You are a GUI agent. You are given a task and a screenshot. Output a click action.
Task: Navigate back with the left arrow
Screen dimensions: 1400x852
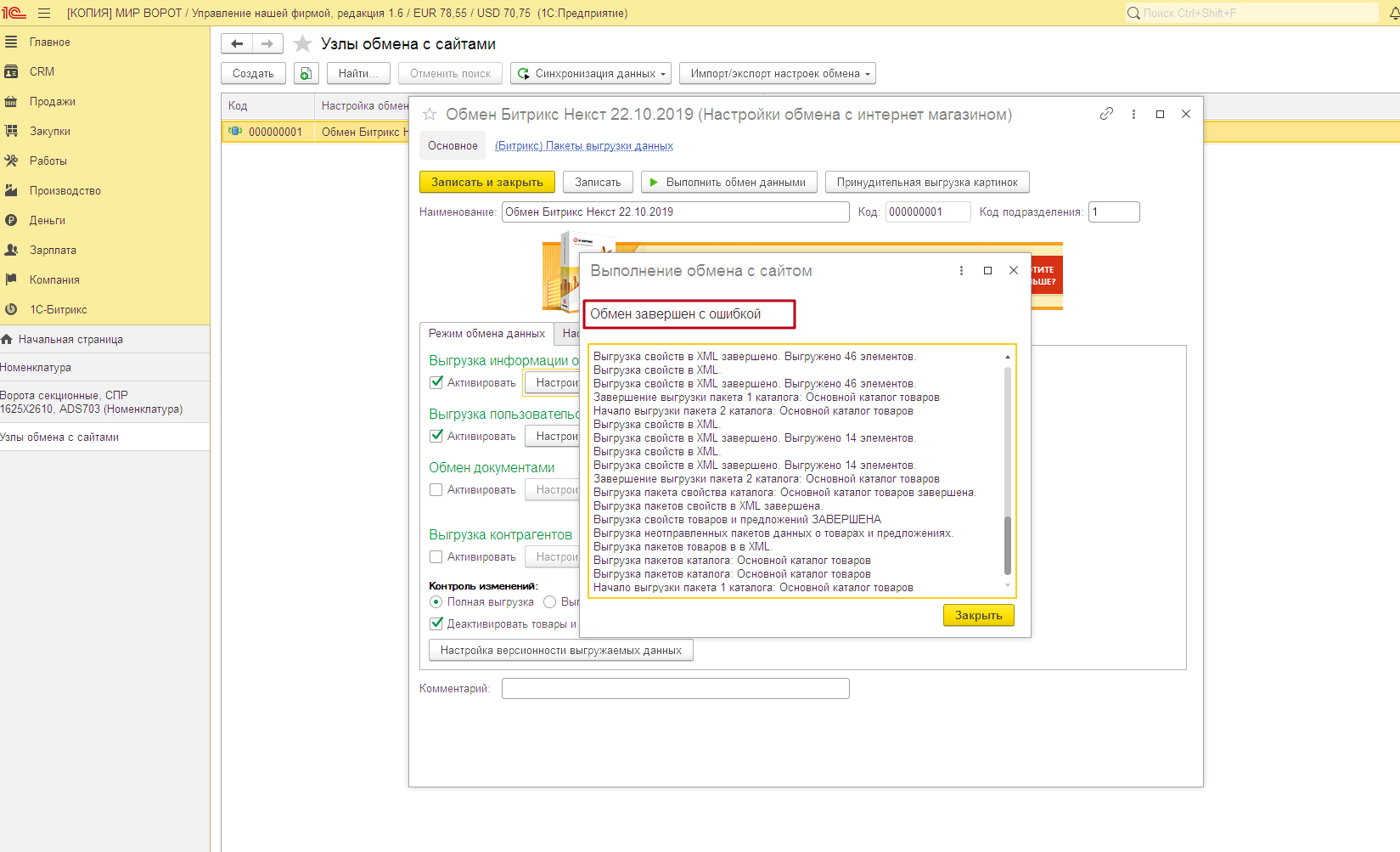[237, 43]
